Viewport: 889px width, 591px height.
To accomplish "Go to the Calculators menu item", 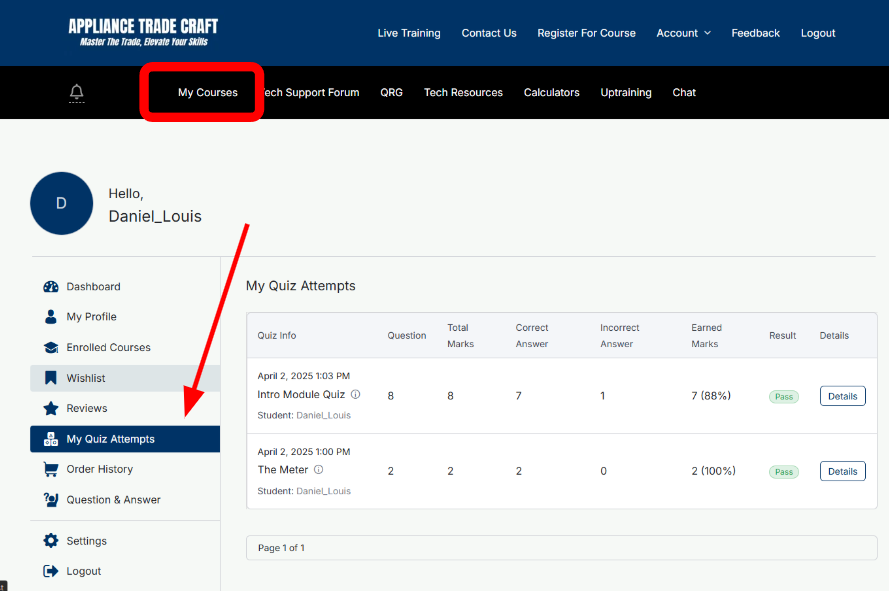I will pos(551,93).
